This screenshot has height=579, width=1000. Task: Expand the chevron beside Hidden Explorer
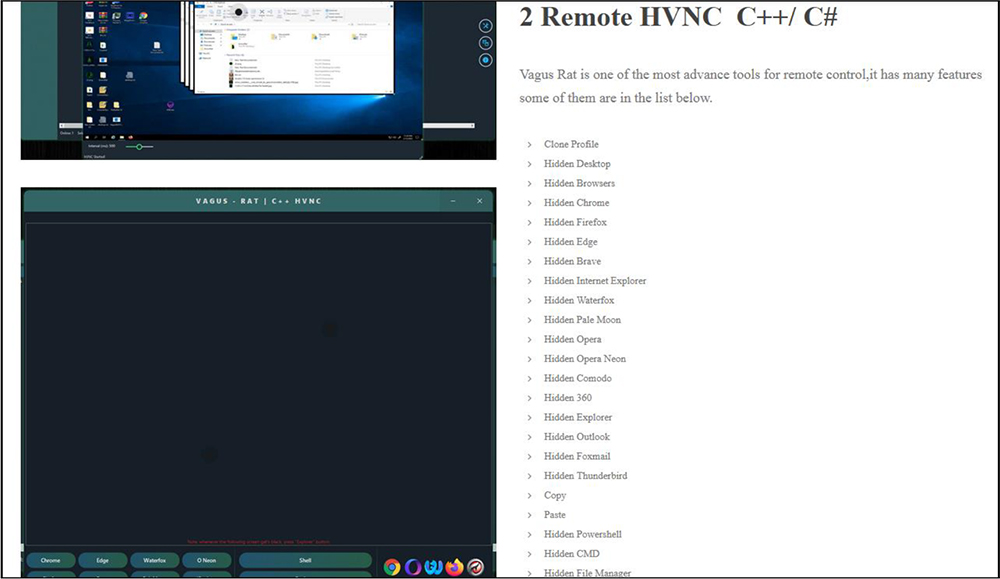click(x=529, y=418)
